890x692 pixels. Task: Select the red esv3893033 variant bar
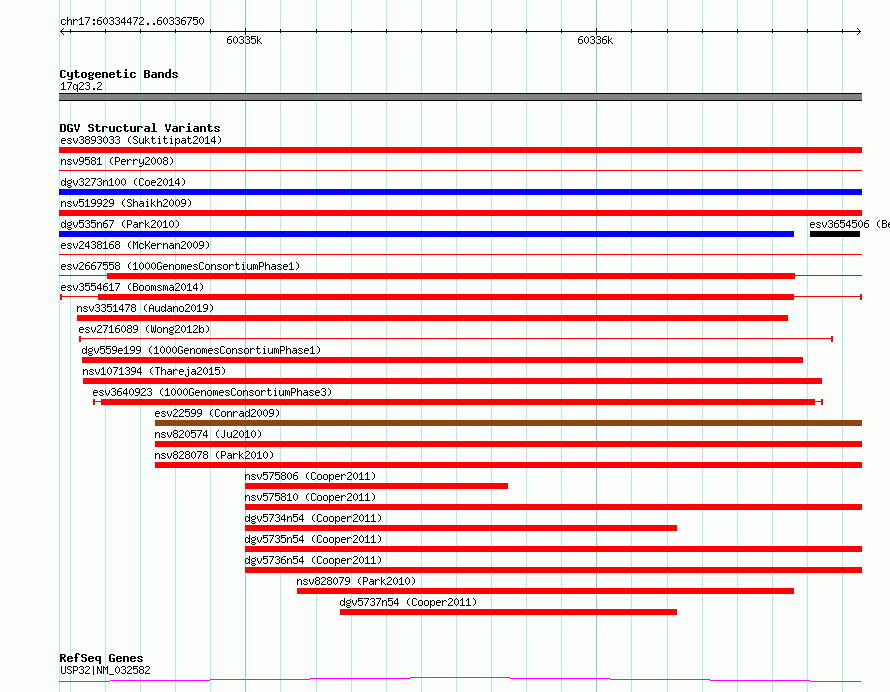[460, 150]
